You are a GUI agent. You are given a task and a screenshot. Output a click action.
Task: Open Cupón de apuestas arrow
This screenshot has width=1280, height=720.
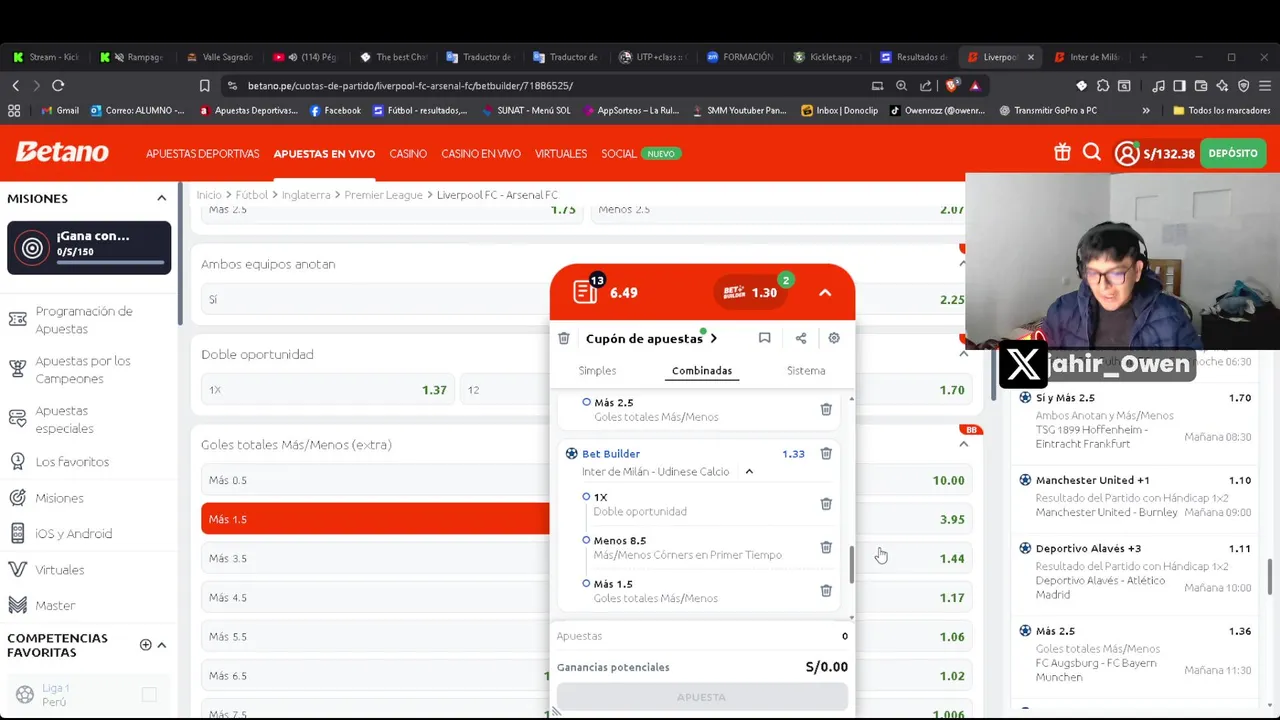[x=713, y=338]
